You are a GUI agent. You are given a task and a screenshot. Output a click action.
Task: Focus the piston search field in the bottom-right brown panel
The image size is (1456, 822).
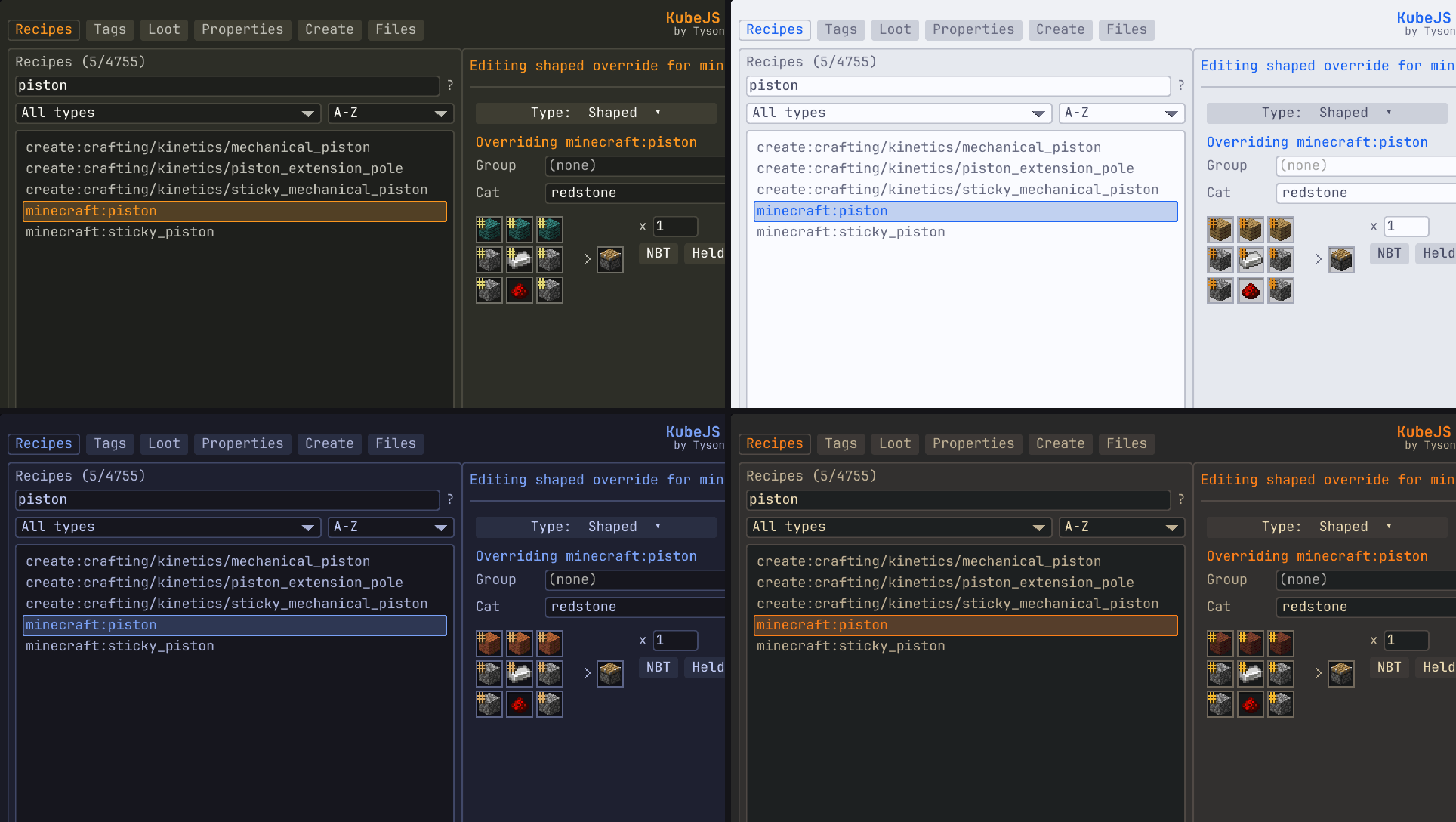[958, 500]
